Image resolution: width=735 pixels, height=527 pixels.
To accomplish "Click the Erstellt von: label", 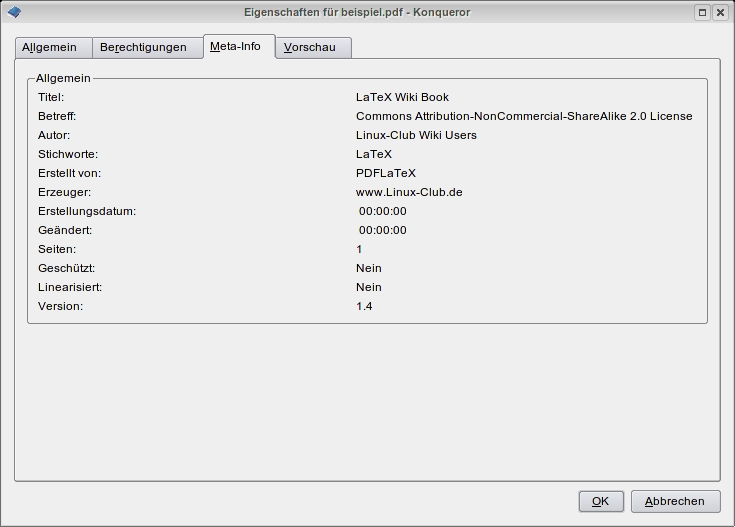I will pyautogui.click(x=69, y=173).
